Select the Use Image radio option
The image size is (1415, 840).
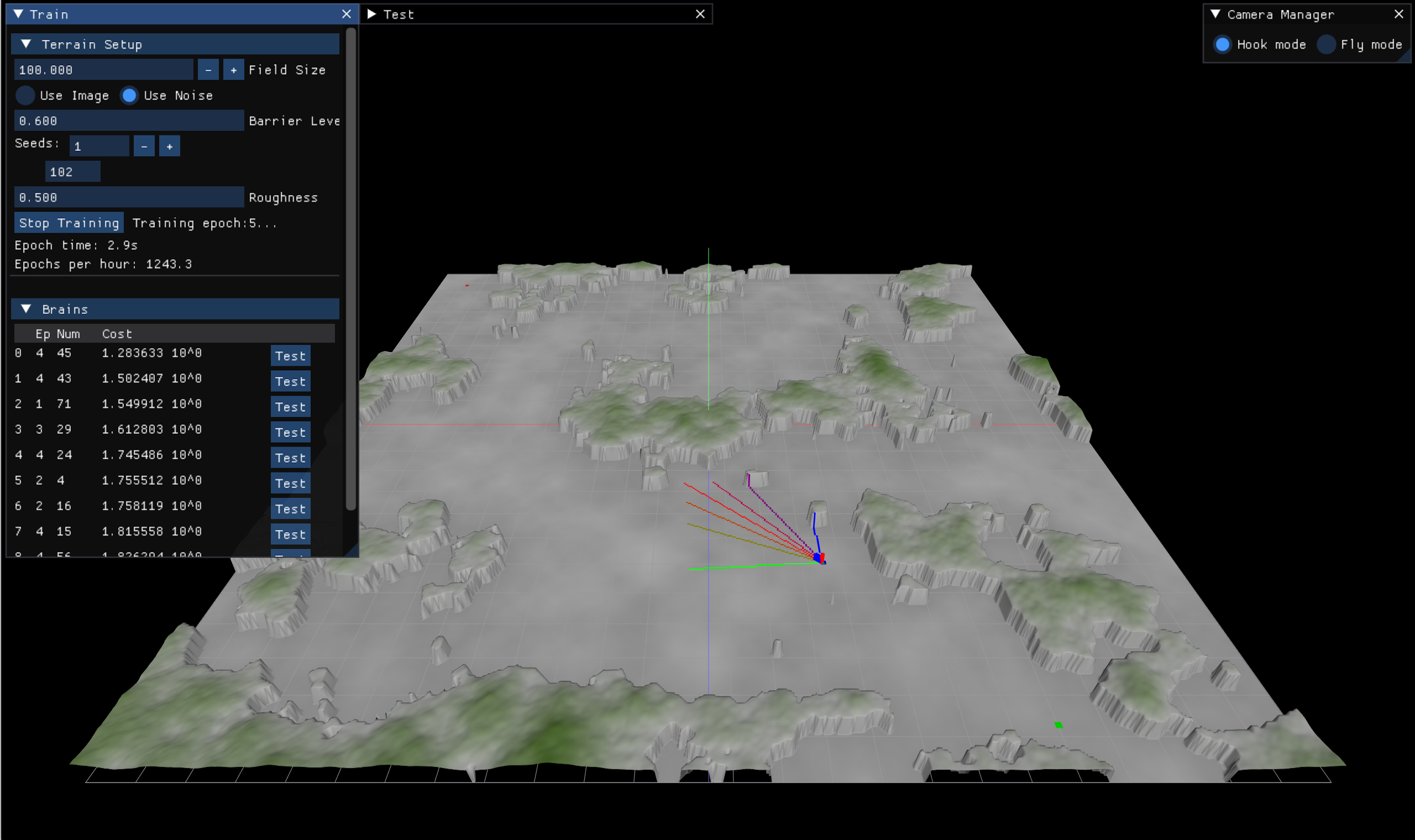pyautogui.click(x=25, y=96)
